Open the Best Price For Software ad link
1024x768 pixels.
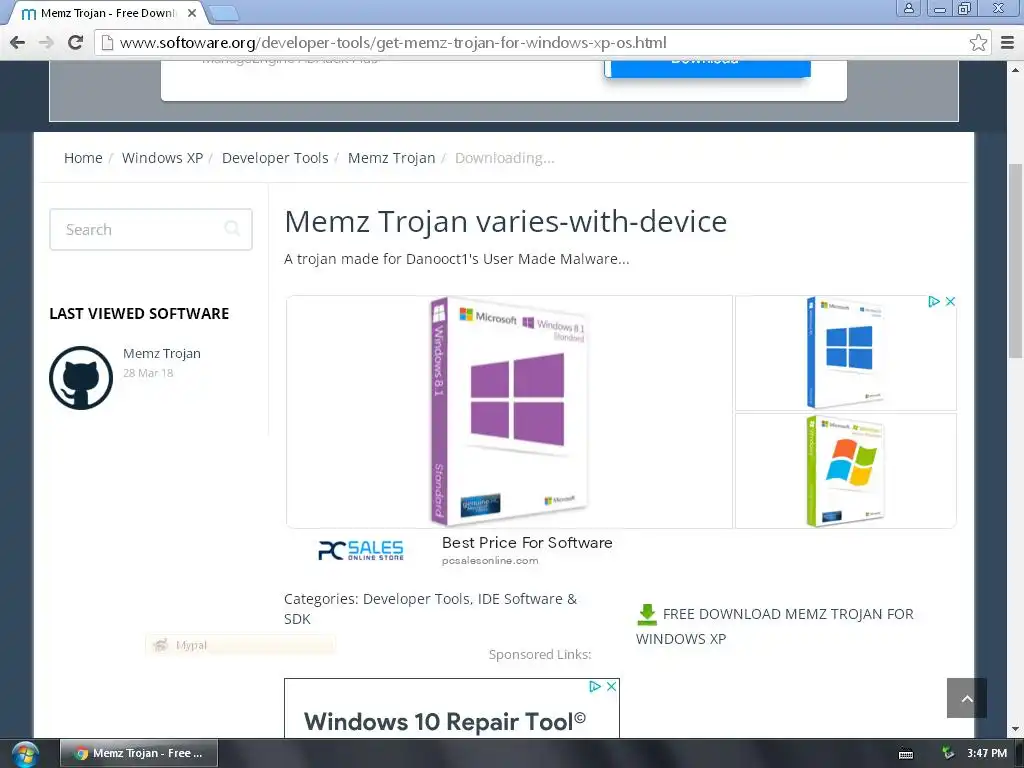[x=527, y=543]
